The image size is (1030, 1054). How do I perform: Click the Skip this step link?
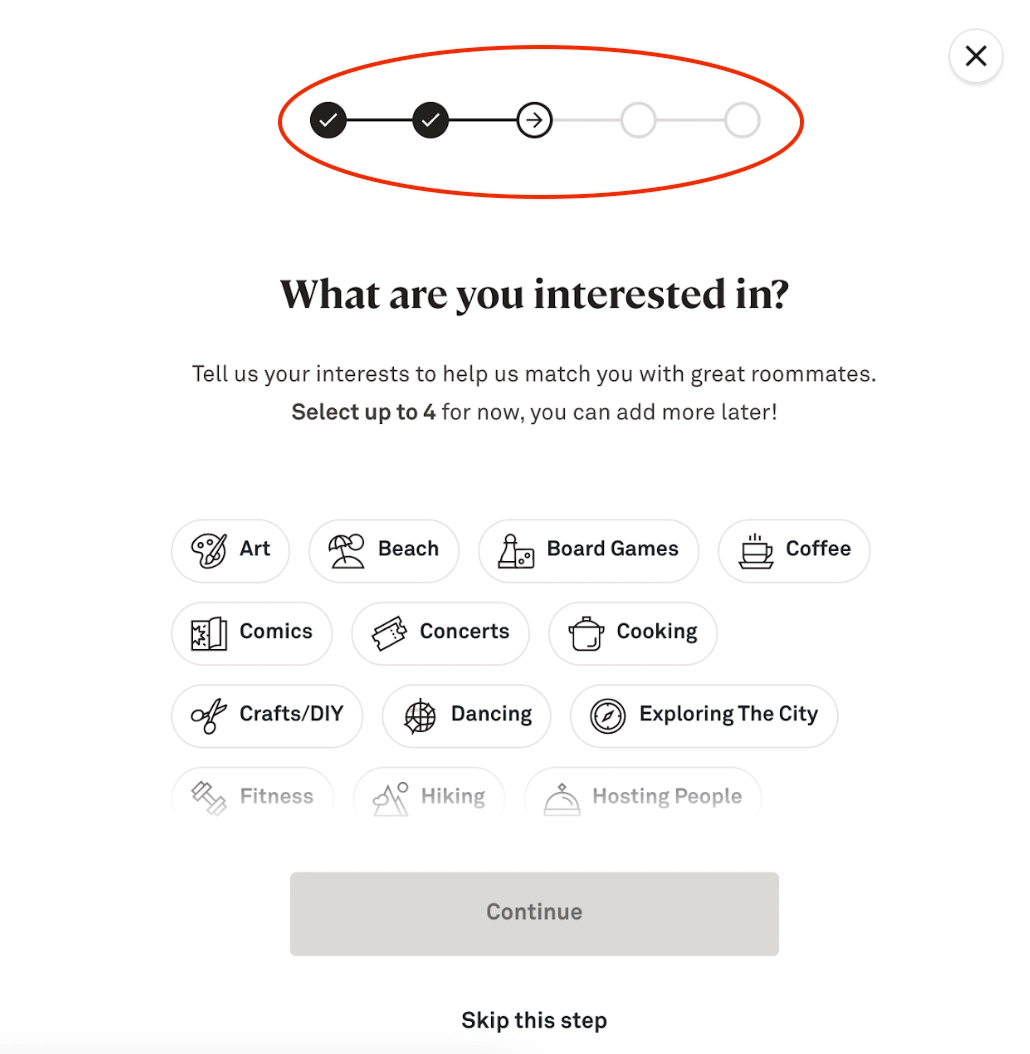point(534,1020)
